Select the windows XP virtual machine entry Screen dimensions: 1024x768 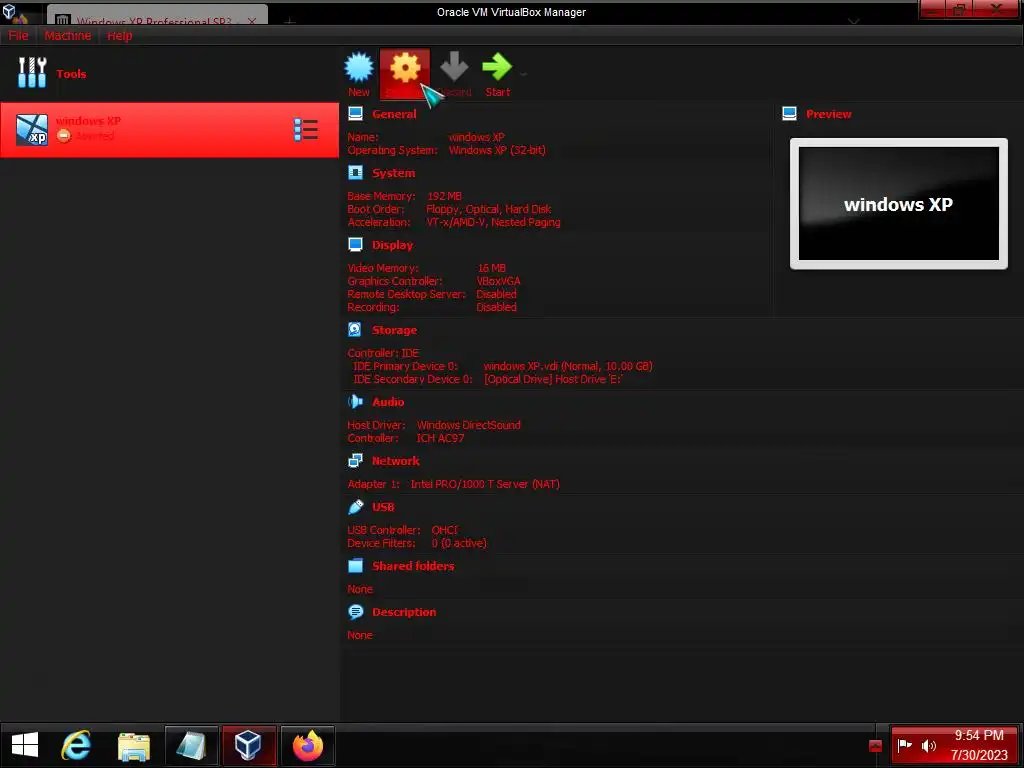pyautogui.click(x=169, y=129)
